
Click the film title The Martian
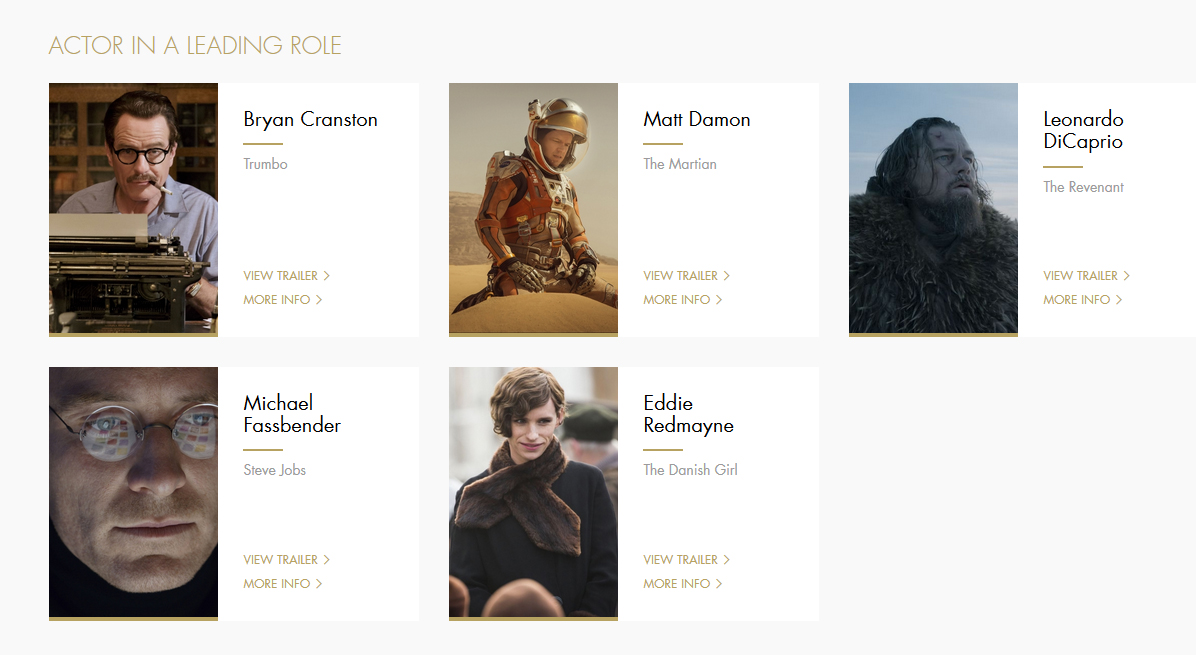(x=680, y=164)
